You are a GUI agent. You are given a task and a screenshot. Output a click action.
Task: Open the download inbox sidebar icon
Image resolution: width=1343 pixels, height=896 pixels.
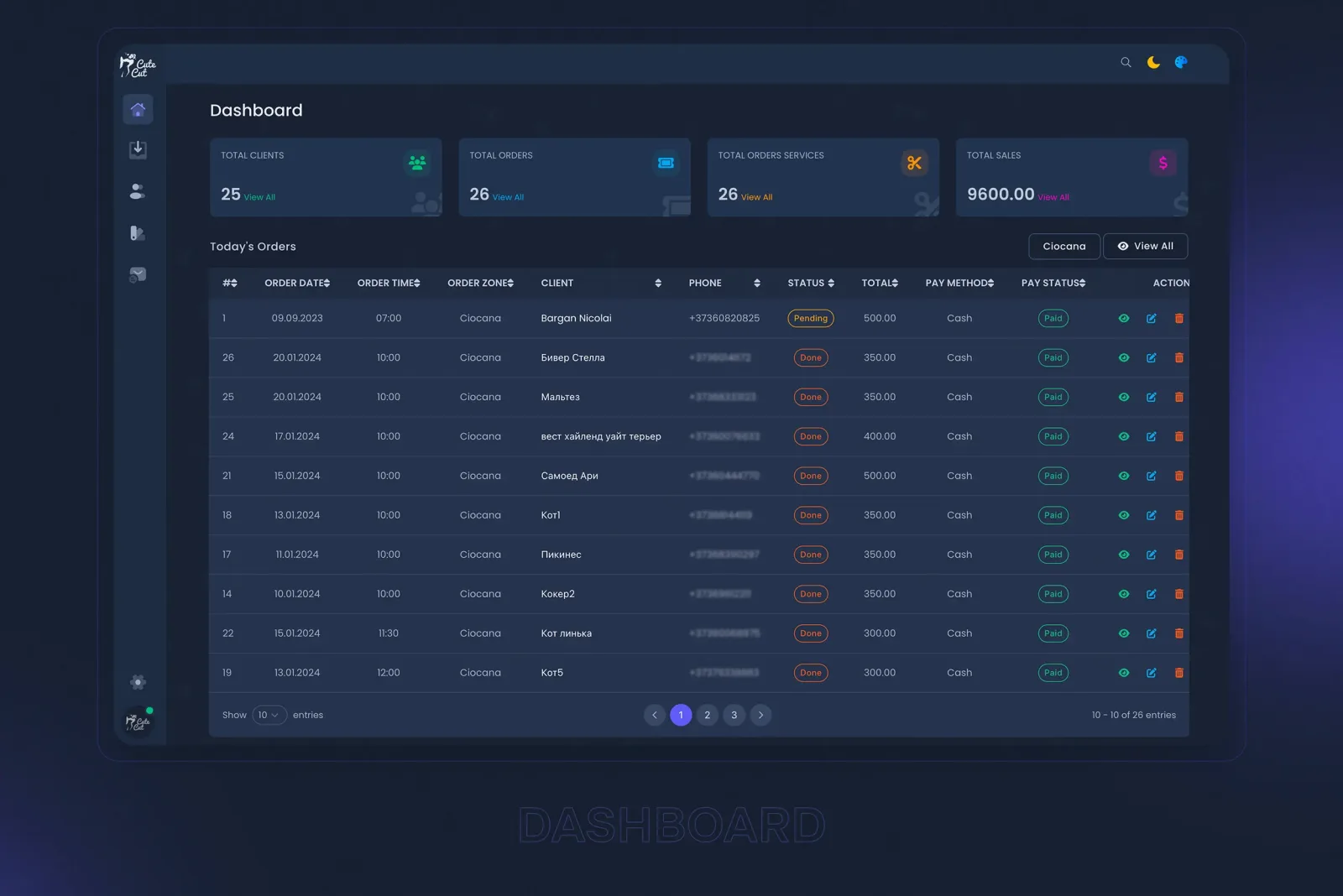tap(138, 150)
